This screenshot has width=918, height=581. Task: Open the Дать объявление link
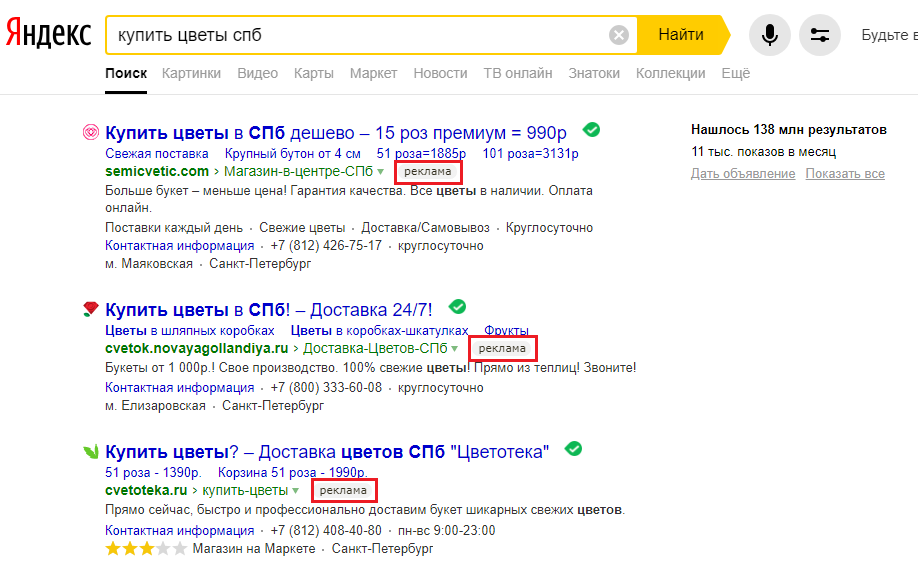click(743, 174)
